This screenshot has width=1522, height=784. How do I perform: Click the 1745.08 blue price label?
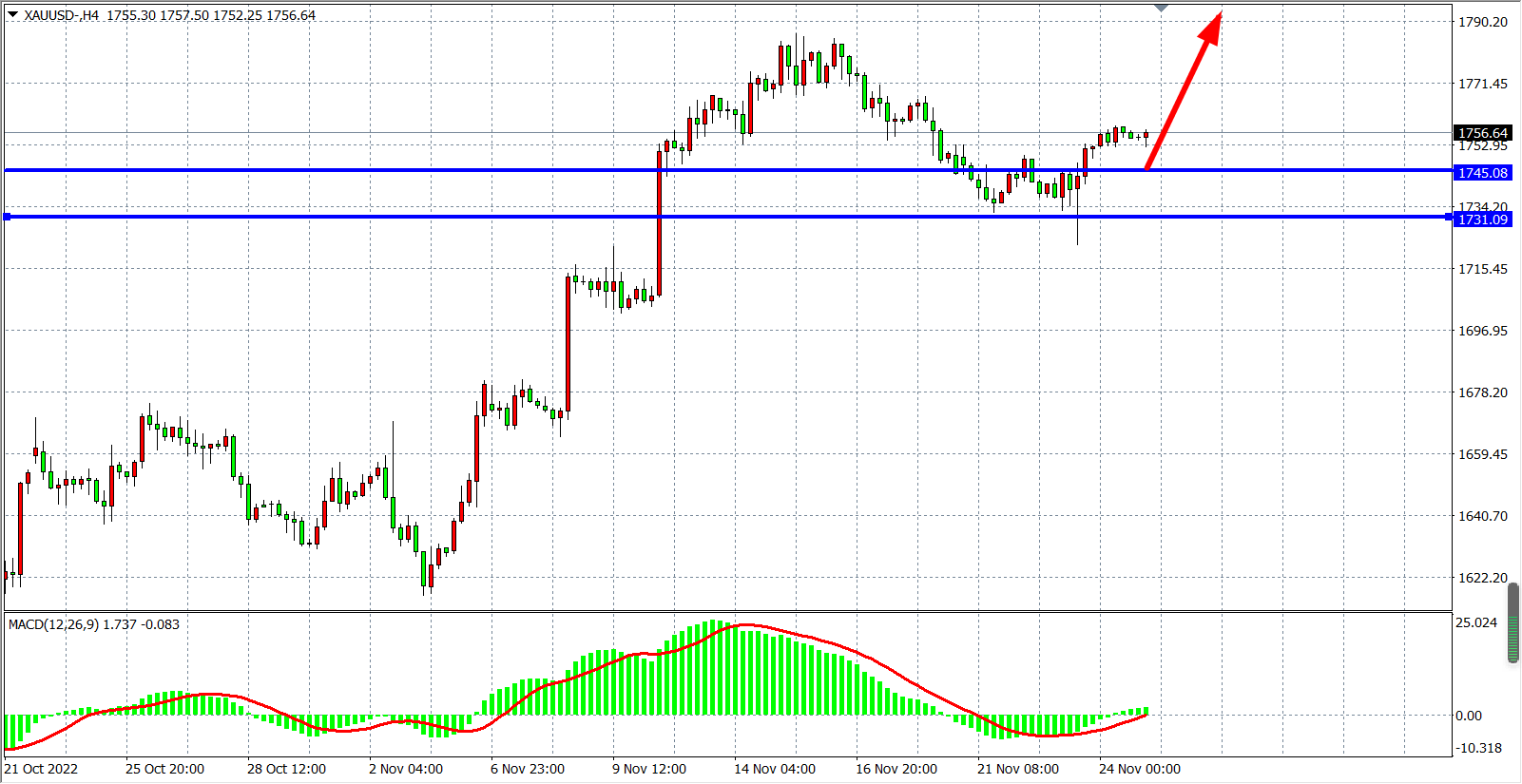pyautogui.click(x=1483, y=173)
